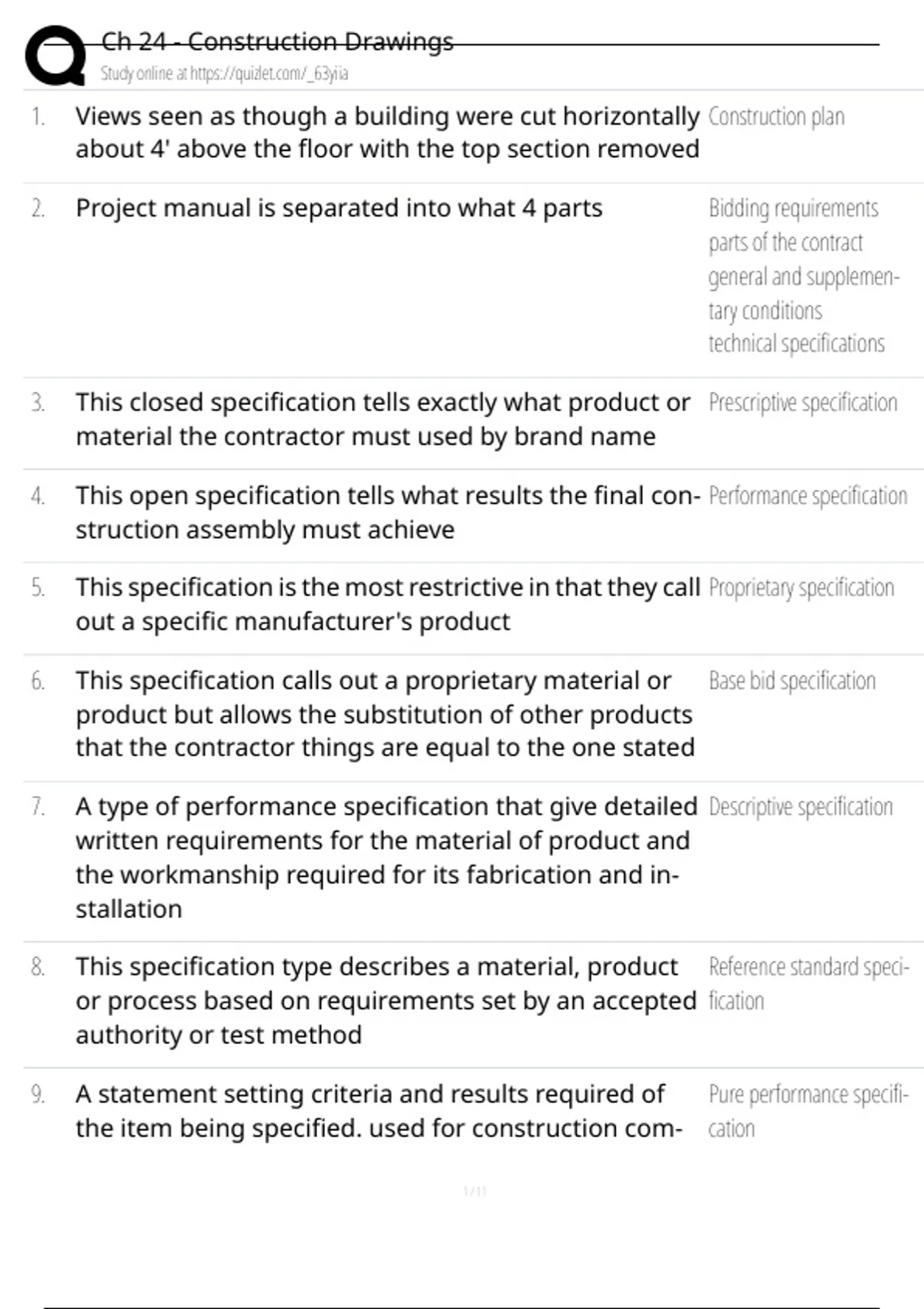Image resolution: width=924 pixels, height=1309 pixels.
Task: Select the "Prescriptive specification" answer
Action: click(x=802, y=403)
